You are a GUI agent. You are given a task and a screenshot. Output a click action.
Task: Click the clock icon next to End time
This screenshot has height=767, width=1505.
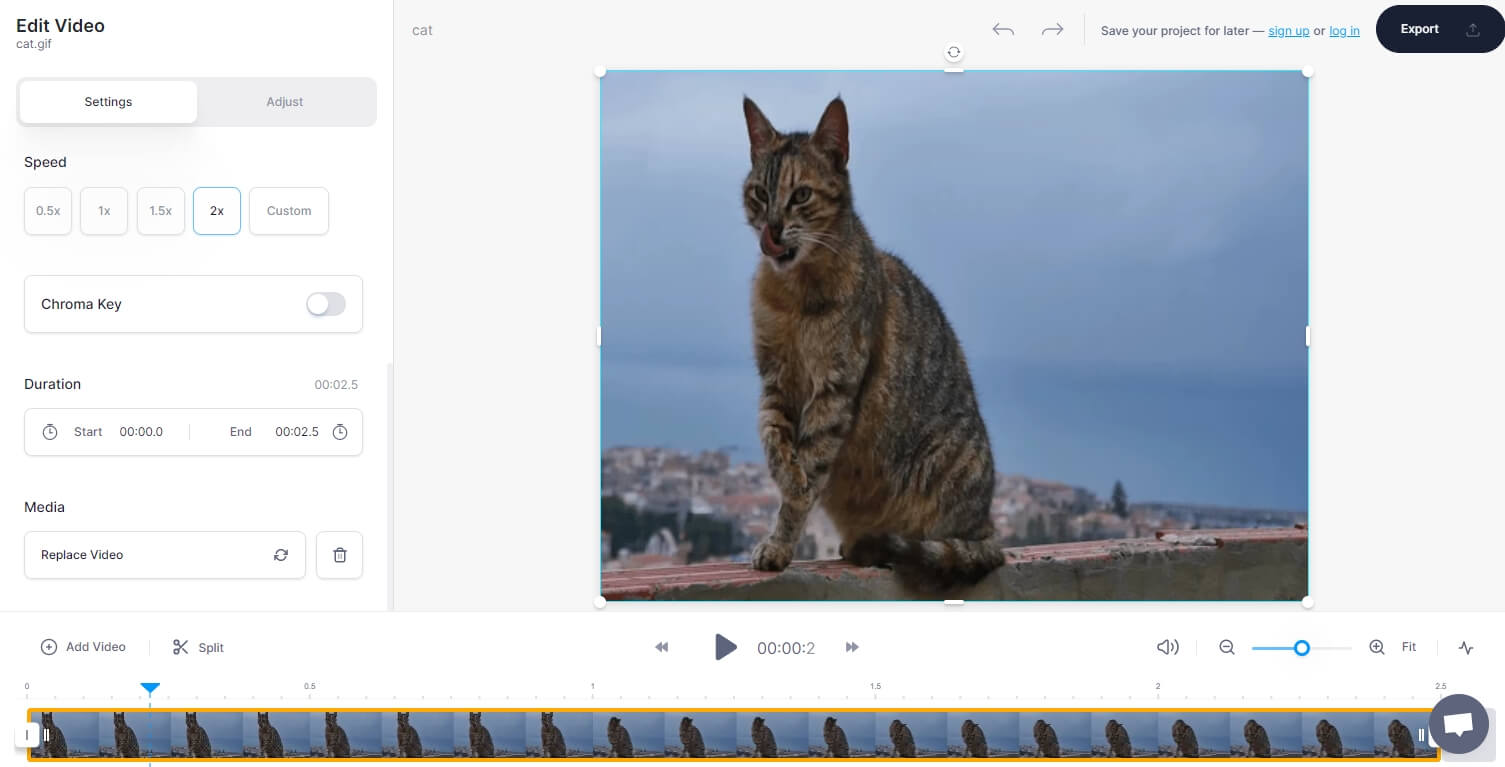[340, 432]
